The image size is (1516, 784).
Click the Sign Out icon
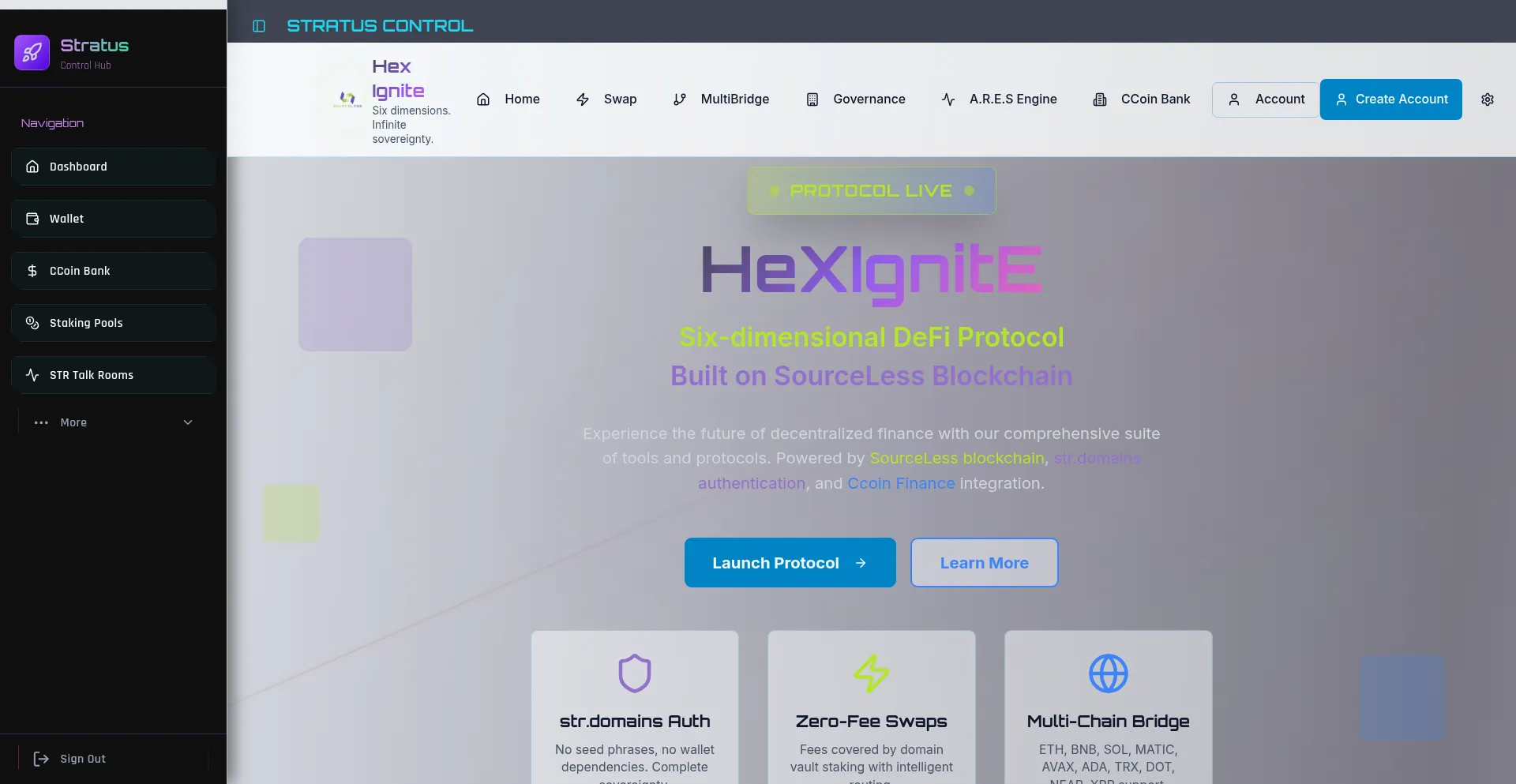click(x=41, y=759)
